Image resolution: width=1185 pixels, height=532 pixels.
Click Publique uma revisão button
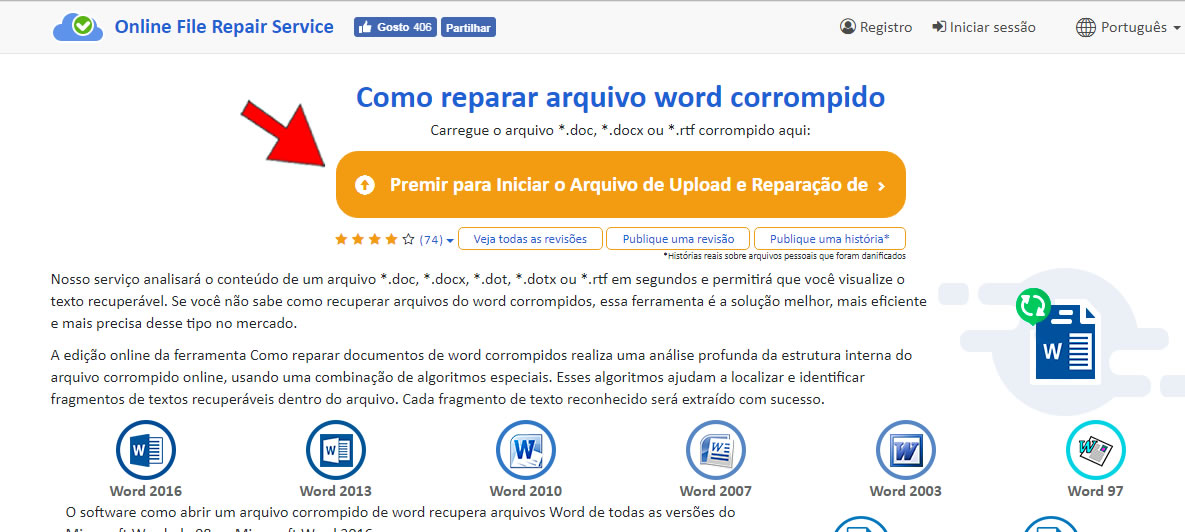678,239
